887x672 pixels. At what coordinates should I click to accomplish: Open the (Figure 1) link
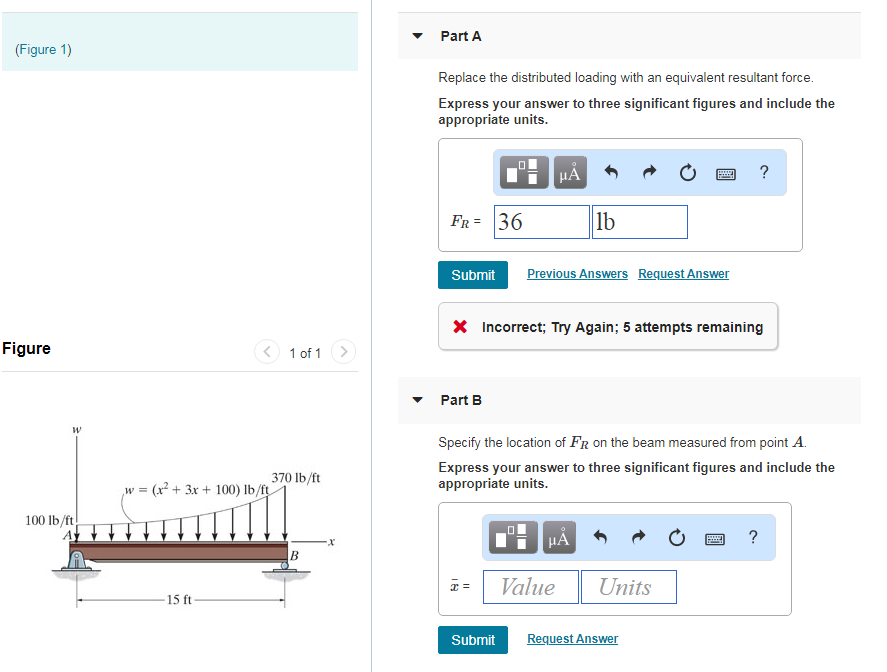click(x=44, y=48)
